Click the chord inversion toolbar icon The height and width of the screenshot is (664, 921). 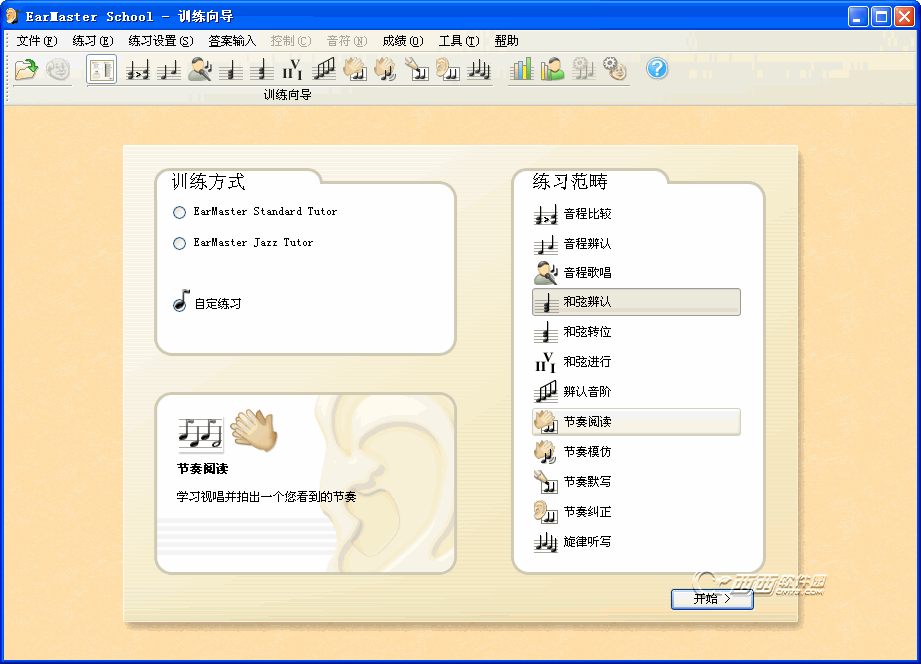pos(261,70)
